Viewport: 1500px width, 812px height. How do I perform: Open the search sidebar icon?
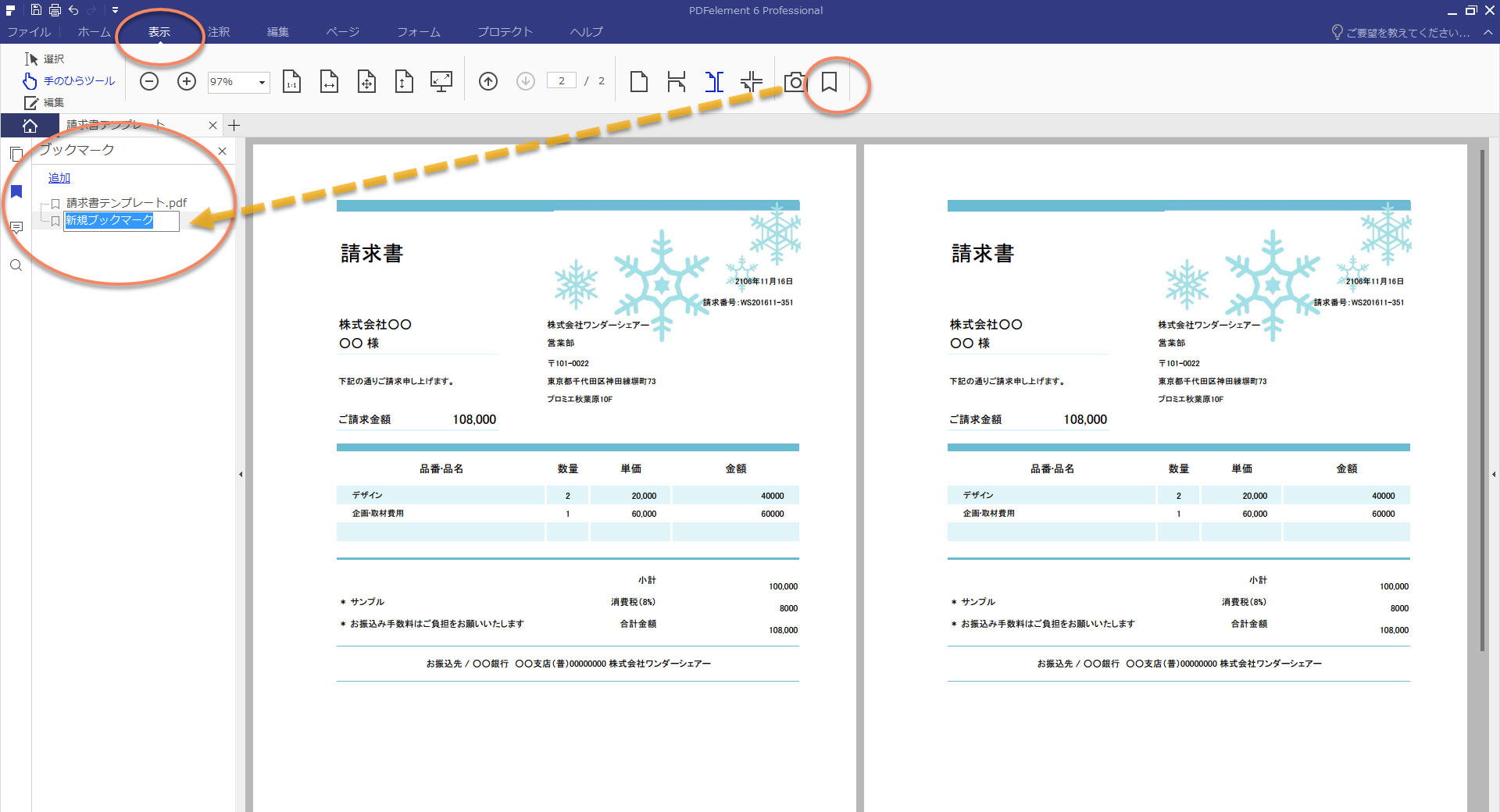(x=16, y=265)
